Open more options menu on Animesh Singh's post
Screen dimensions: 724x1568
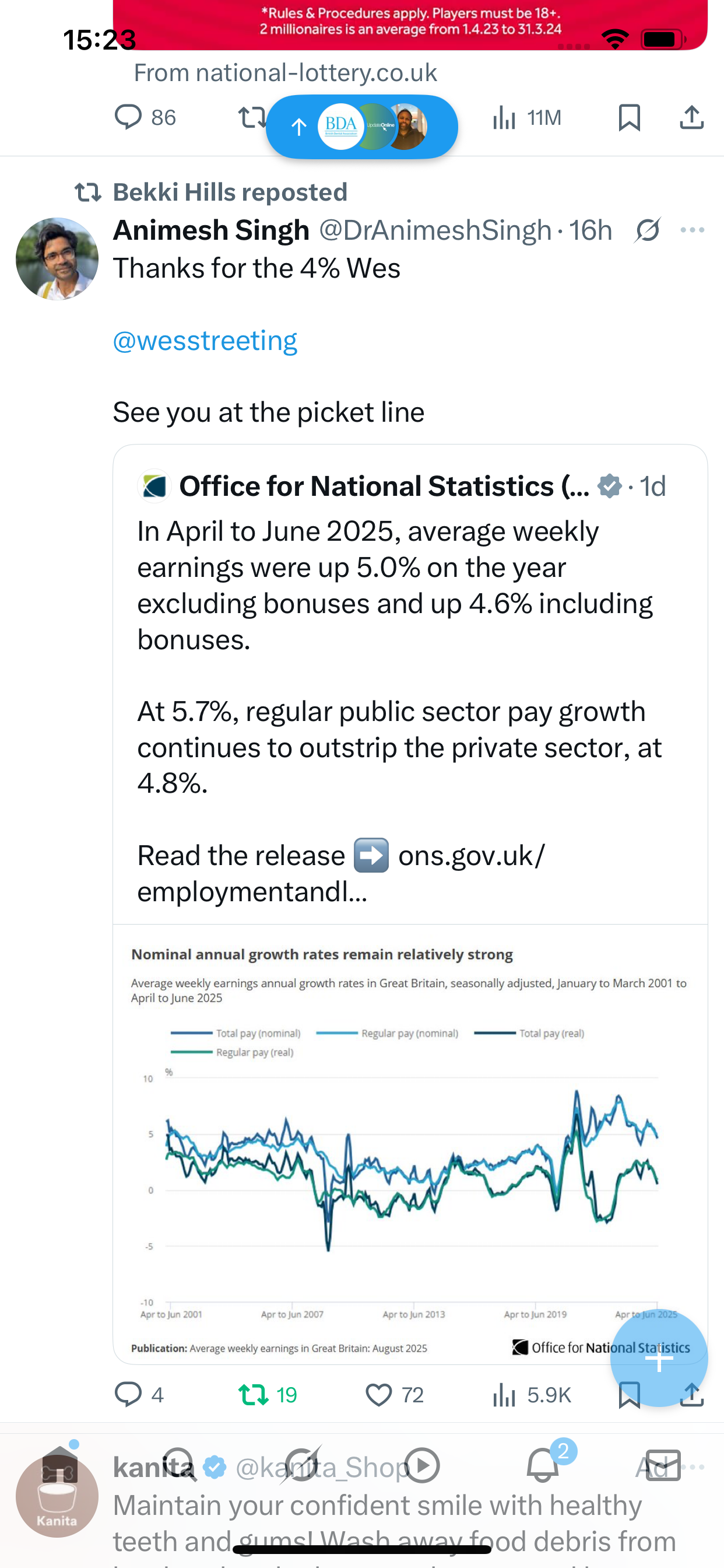point(692,230)
